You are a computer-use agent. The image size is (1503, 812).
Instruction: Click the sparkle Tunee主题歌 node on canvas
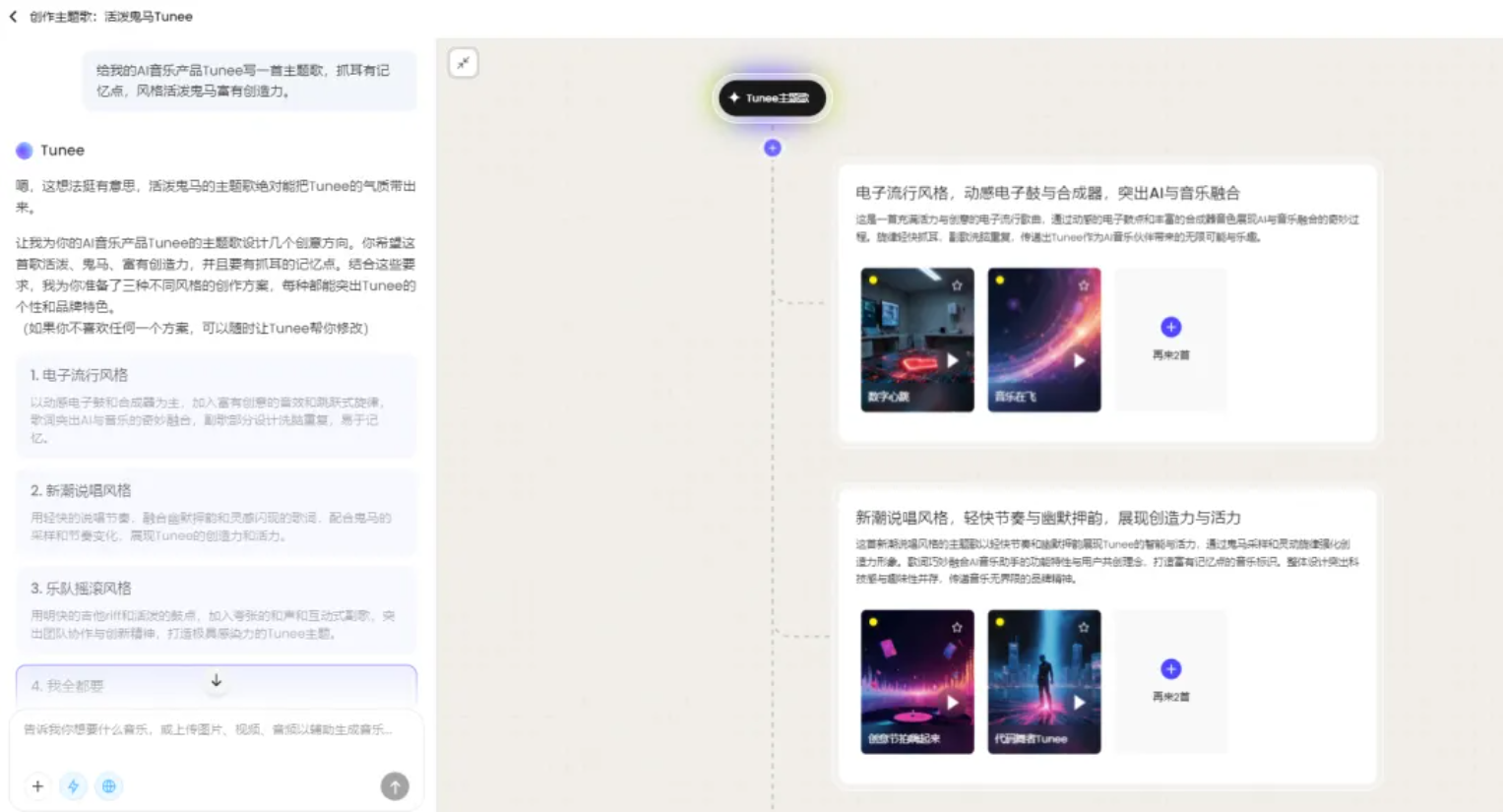772,98
